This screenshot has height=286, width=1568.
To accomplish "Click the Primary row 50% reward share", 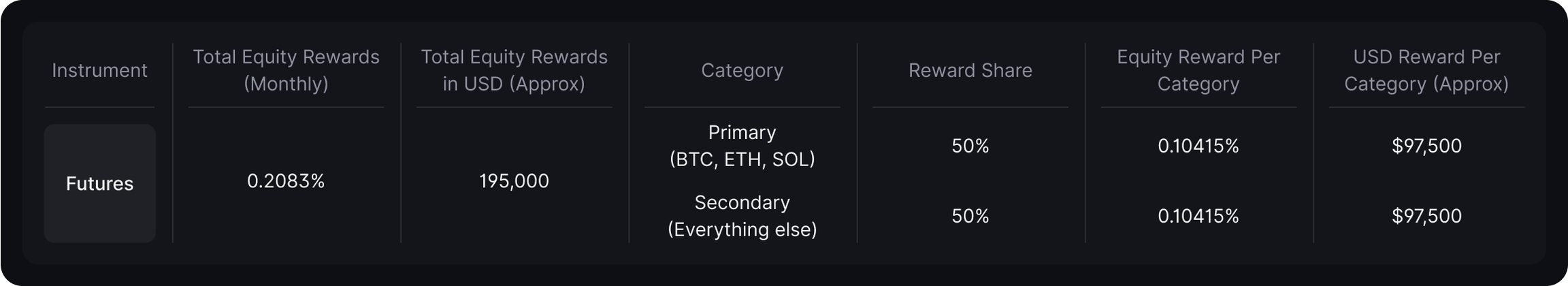I will 970,146.
